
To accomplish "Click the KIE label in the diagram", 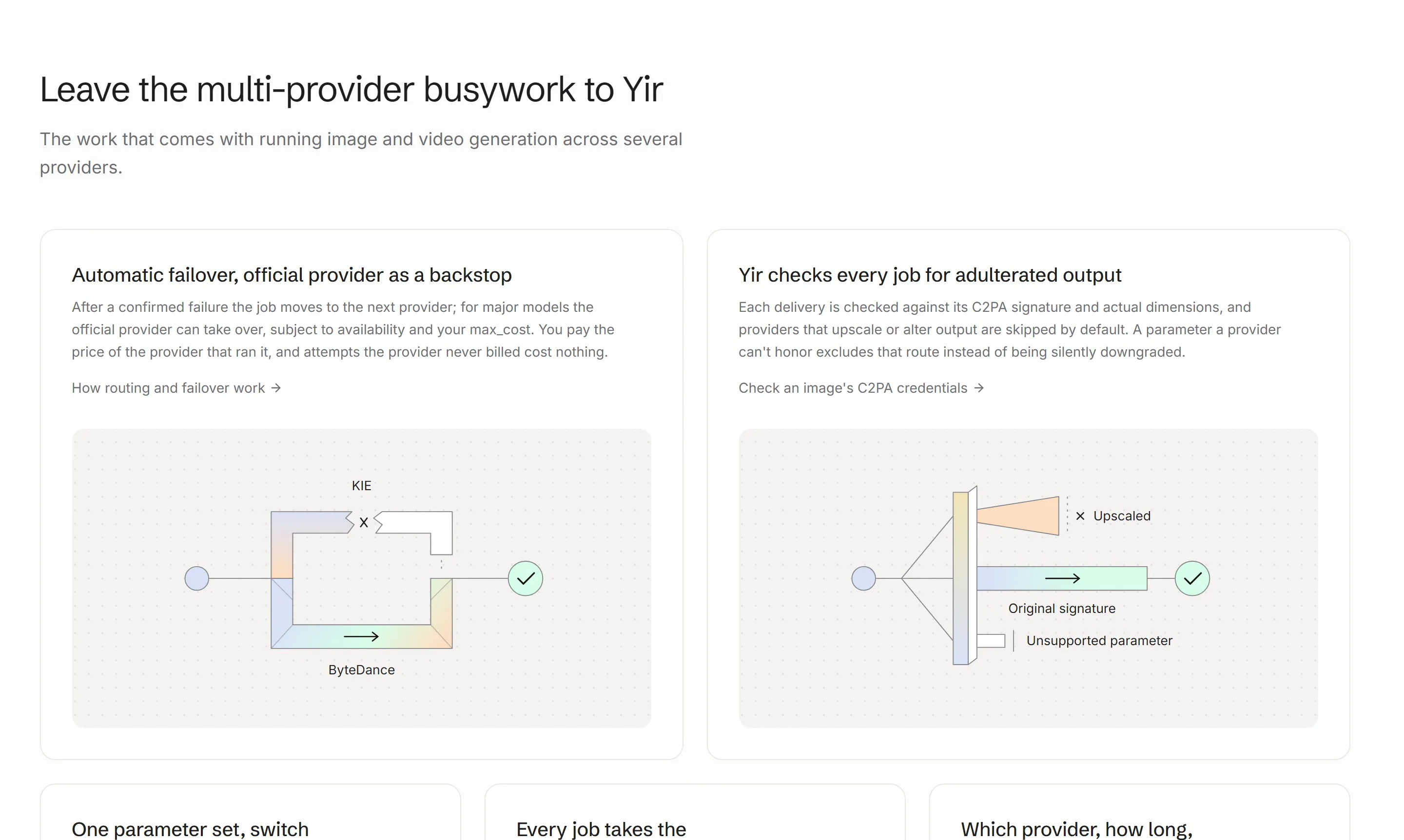I will click(361, 486).
